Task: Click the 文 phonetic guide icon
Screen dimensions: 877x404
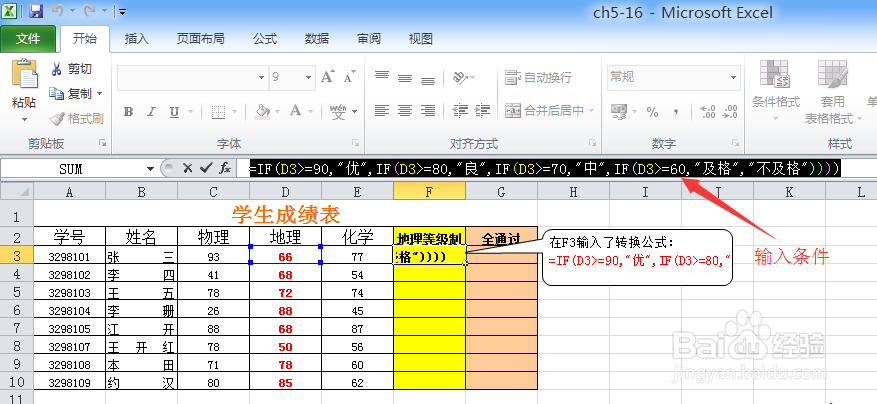Action: (338, 111)
